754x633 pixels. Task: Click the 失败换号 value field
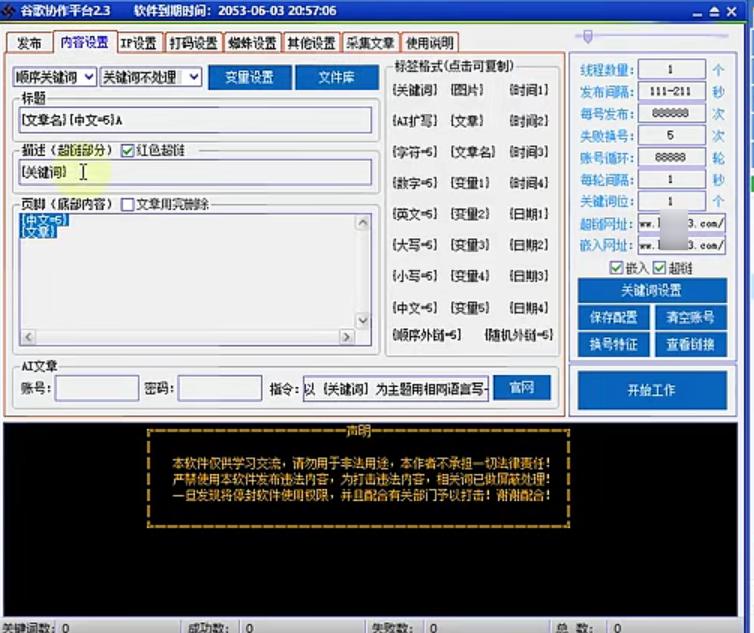pos(671,136)
